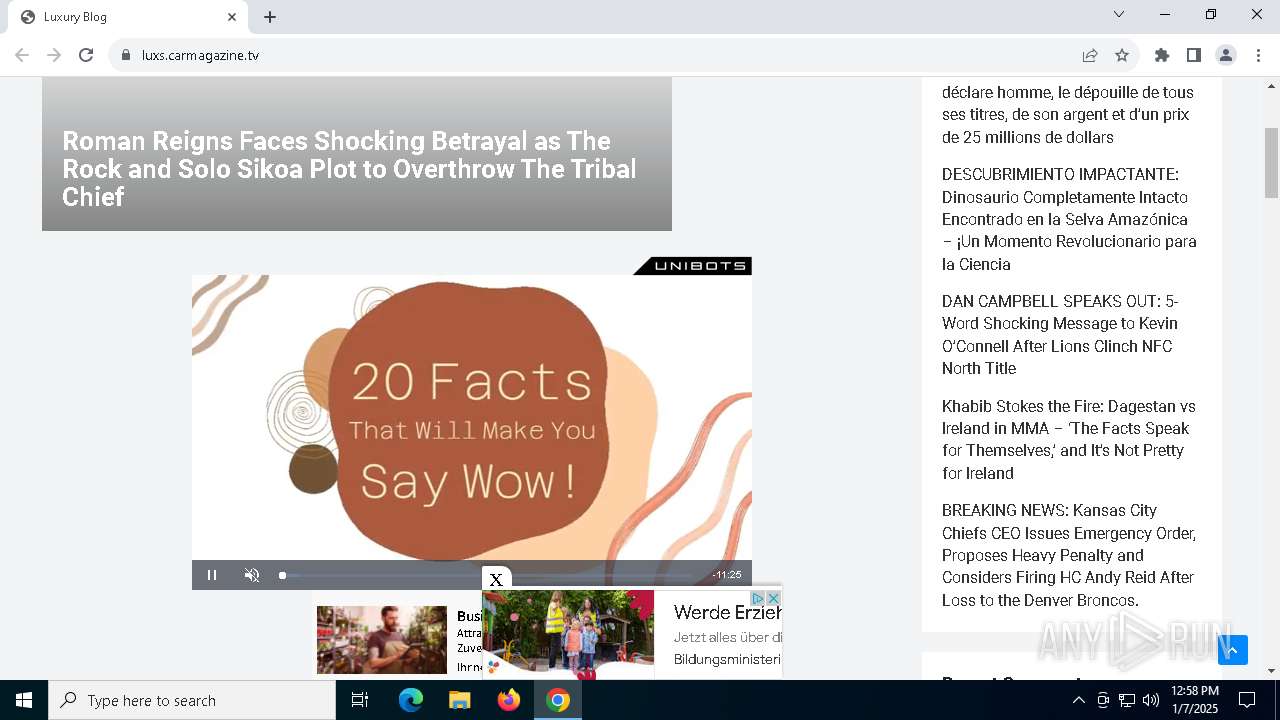The image size is (1280, 720).
Task: Close the Werde Erzieher ad banner
Action: click(x=773, y=598)
